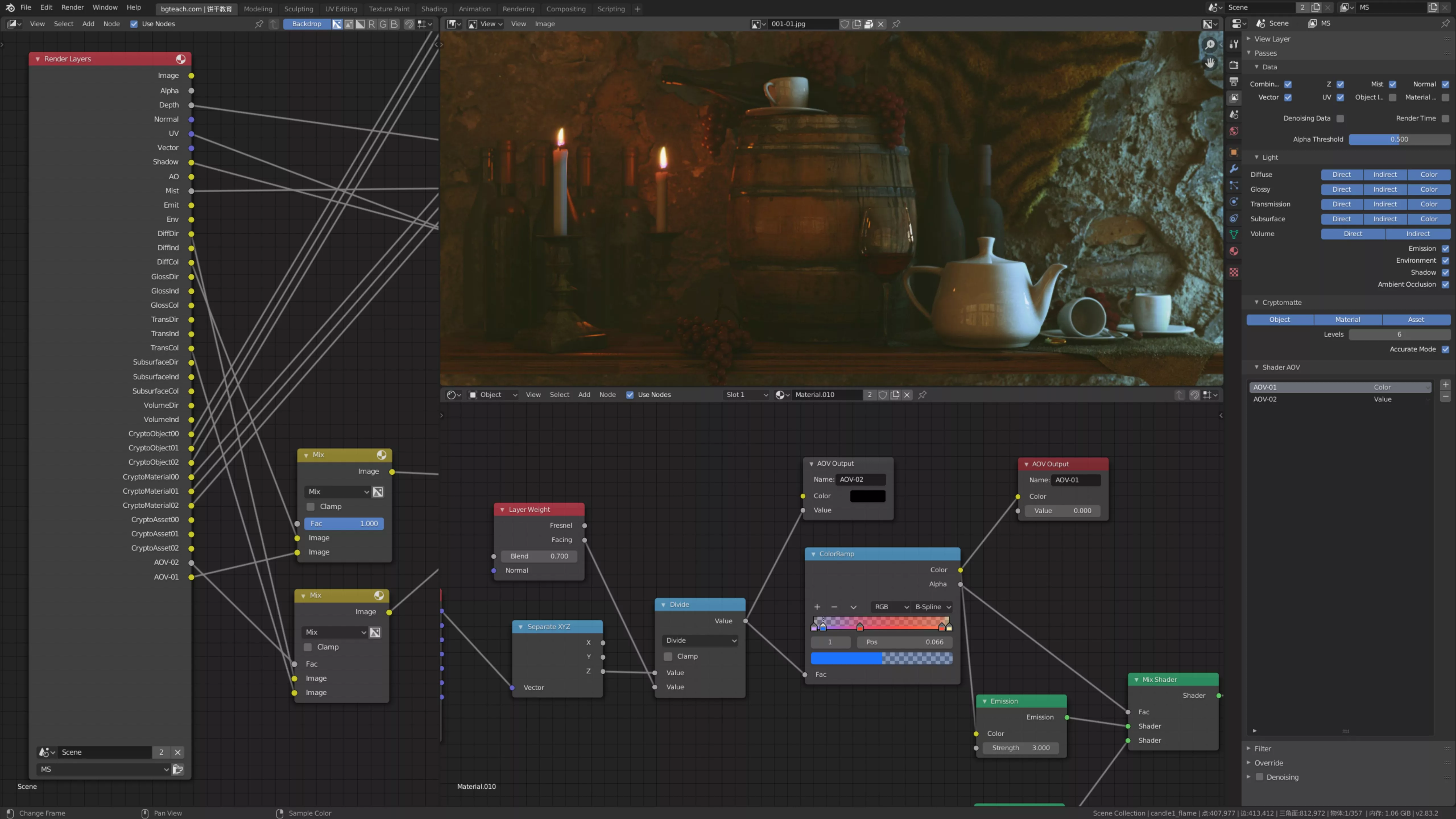Click the AOV-01 name field in AOV Output
The width and height of the screenshot is (1456, 819).
click(1076, 480)
